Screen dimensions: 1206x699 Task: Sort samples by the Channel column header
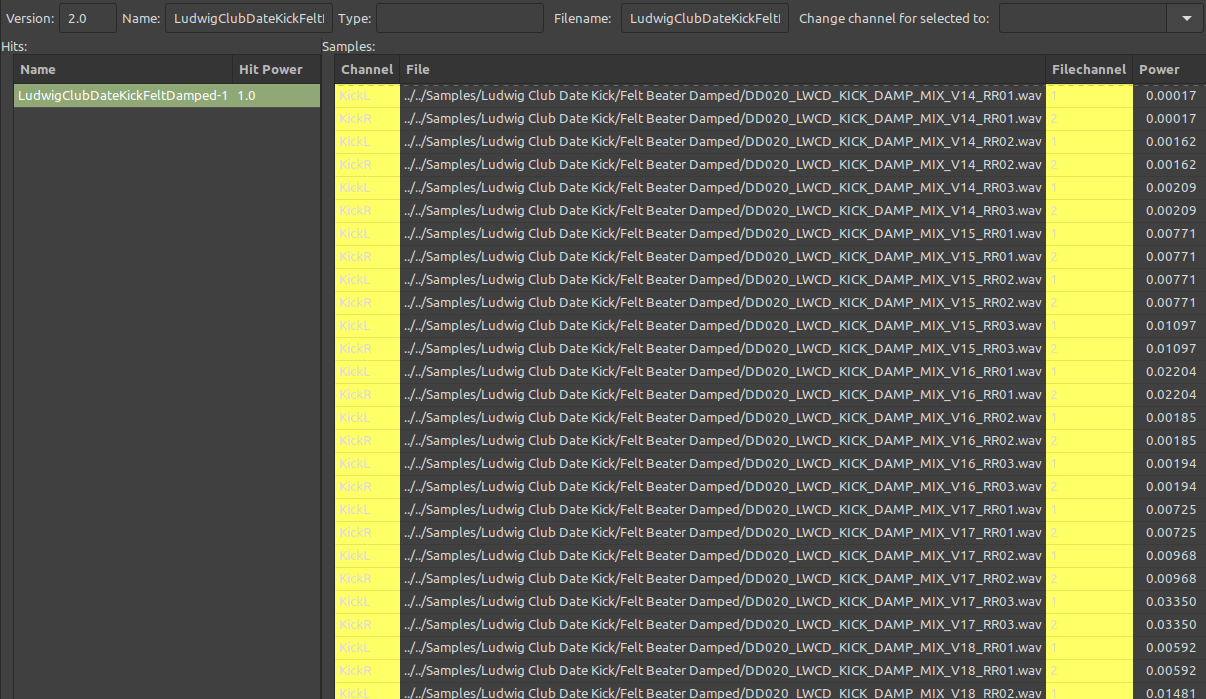pyautogui.click(x=367, y=69)
